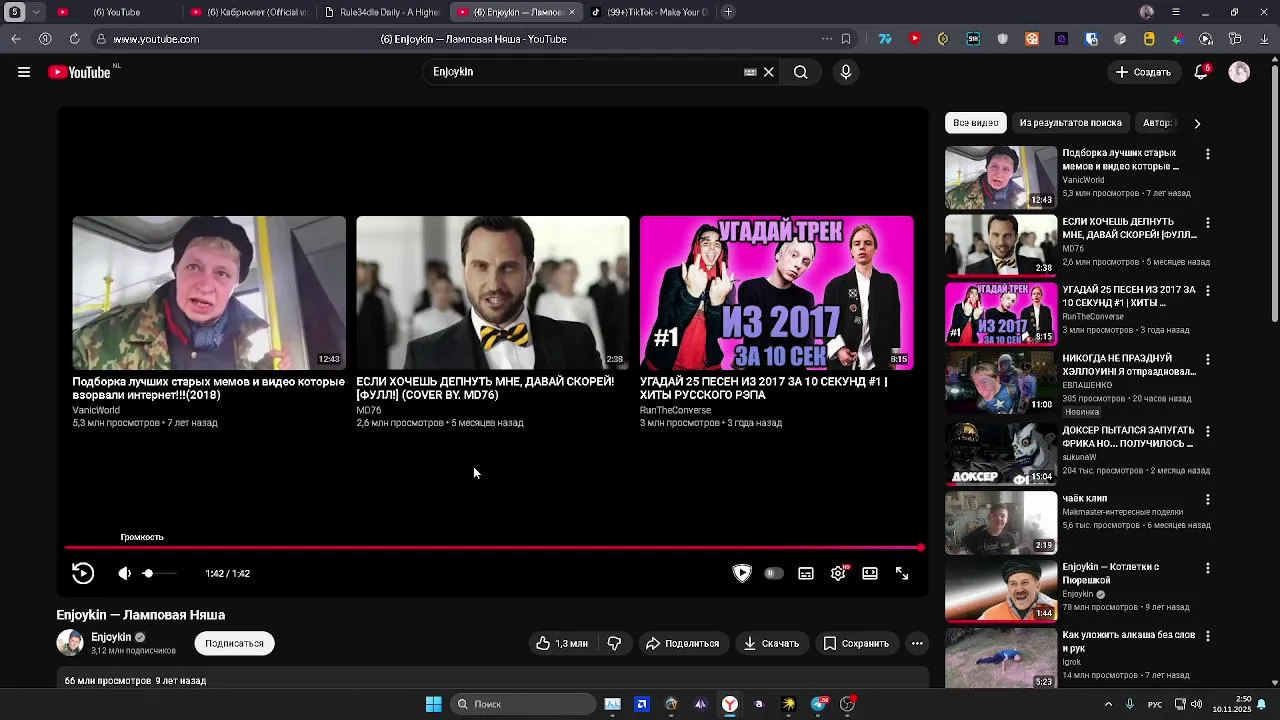Switch to (6) YouTube browser tab
Screen dimensions: 1280x720
coord(116,12)
